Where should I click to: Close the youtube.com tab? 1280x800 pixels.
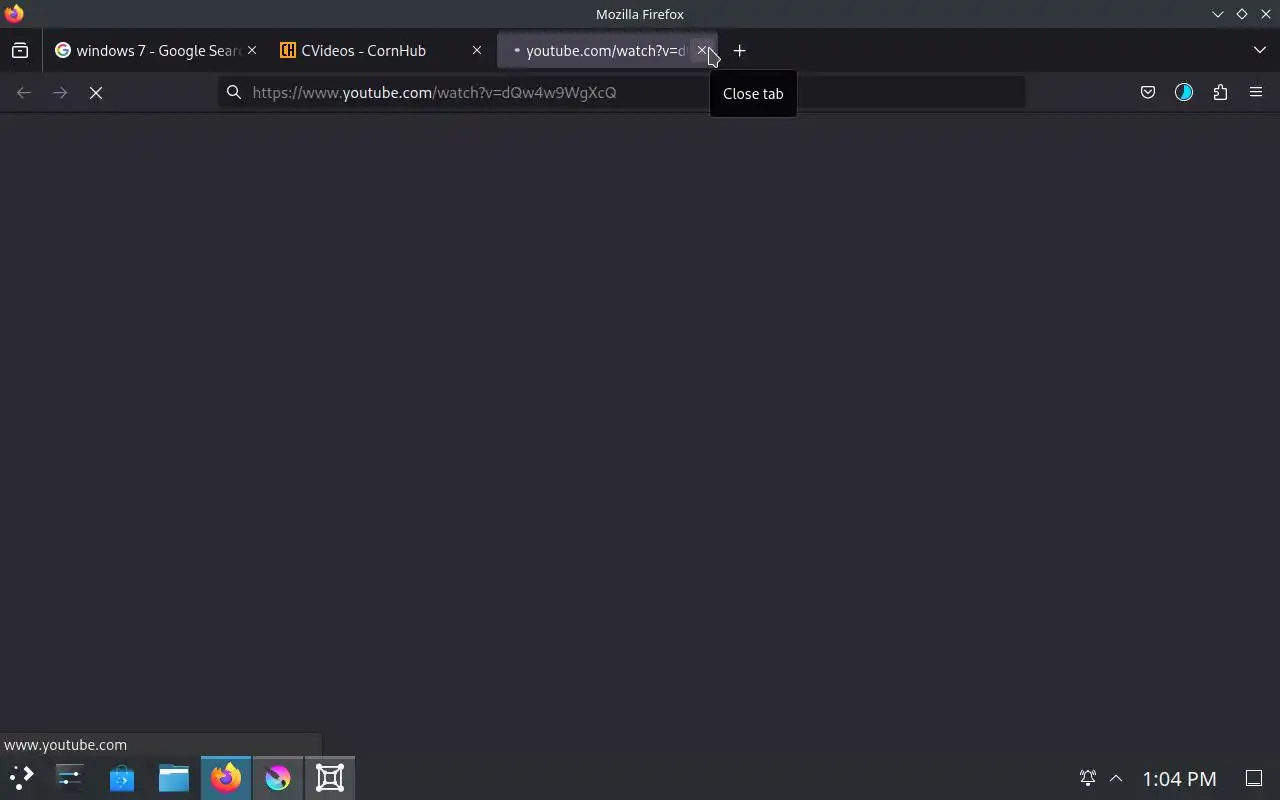702,50
